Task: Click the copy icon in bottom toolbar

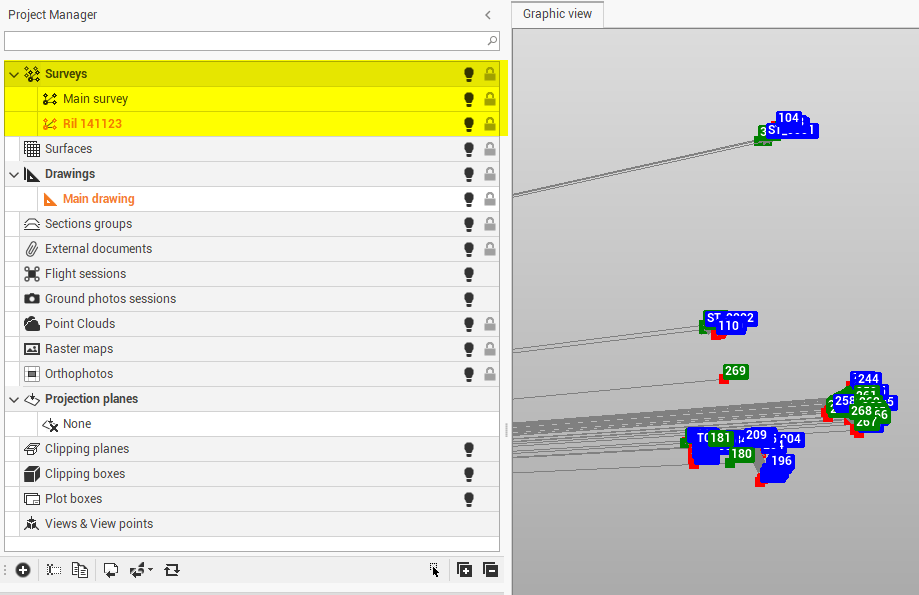Action: click(x=80, y=570)
